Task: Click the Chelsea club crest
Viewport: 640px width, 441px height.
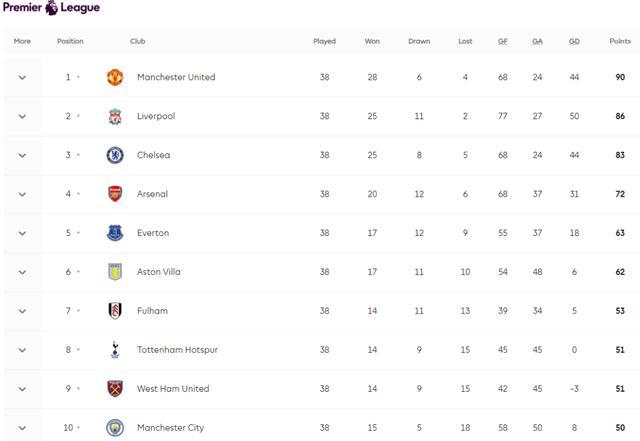Action: [115, 155]
